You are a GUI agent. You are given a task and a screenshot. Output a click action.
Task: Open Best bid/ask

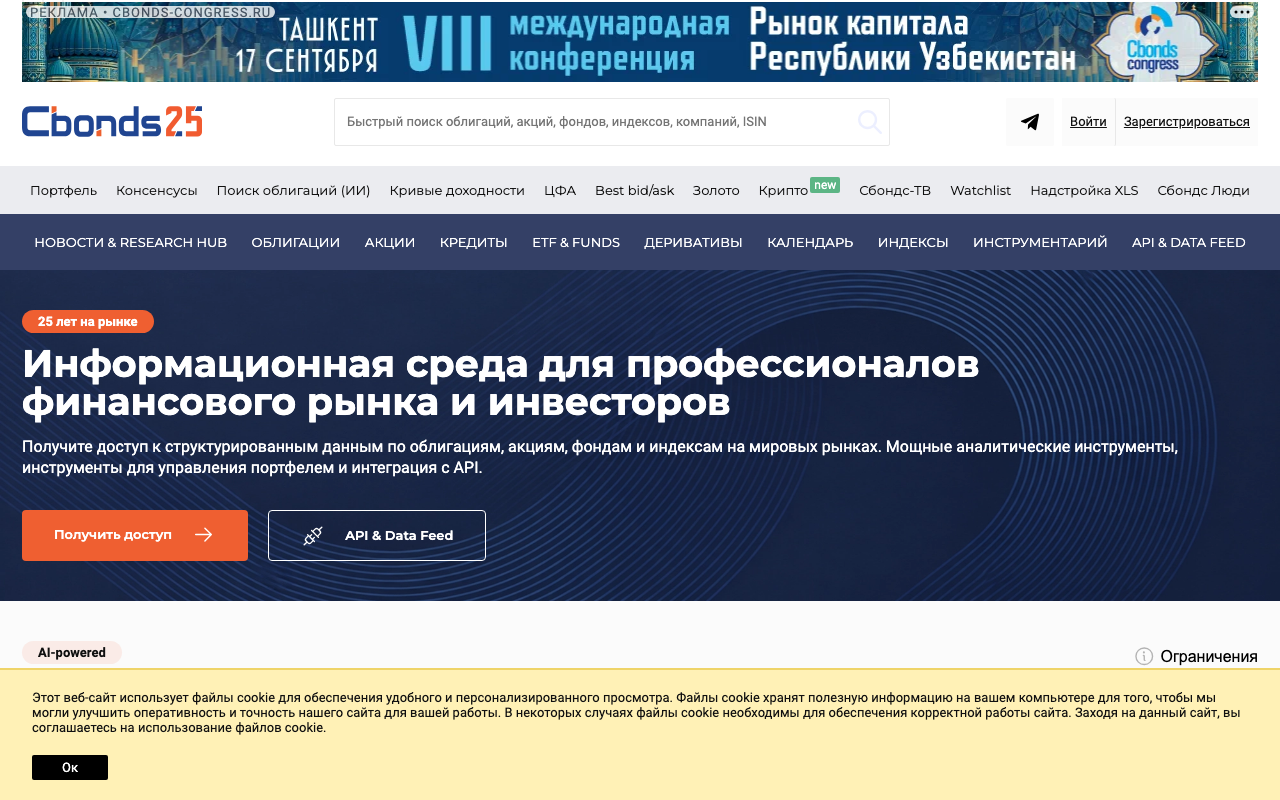[634, 190]
